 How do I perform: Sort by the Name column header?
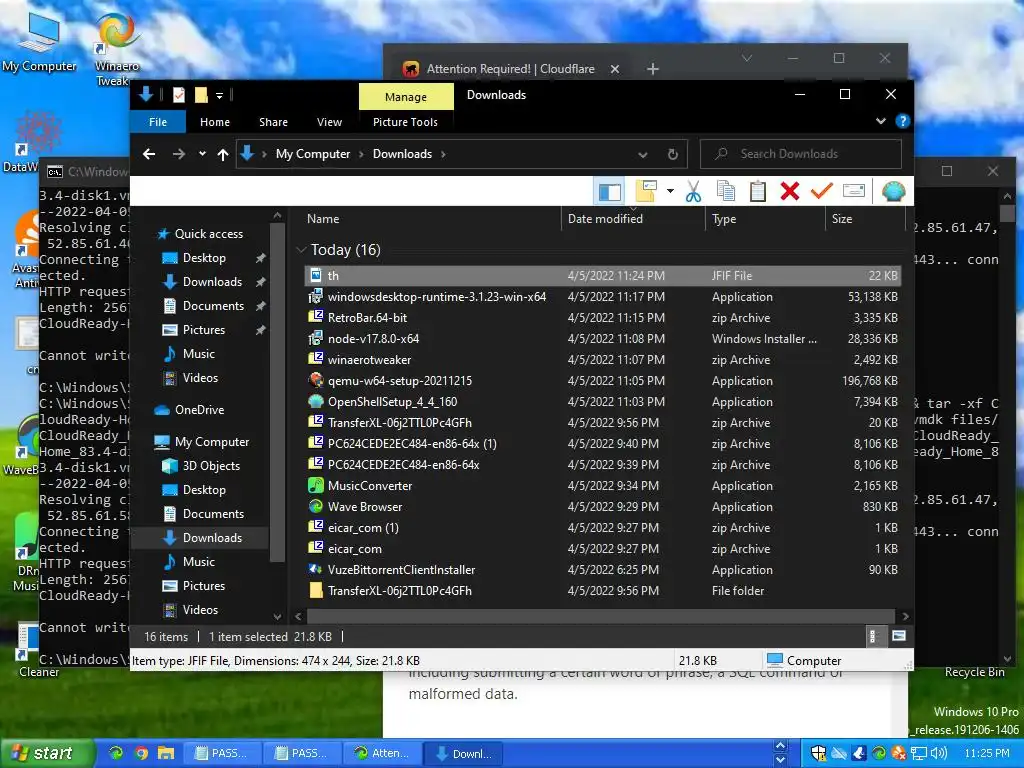(430, 219)
